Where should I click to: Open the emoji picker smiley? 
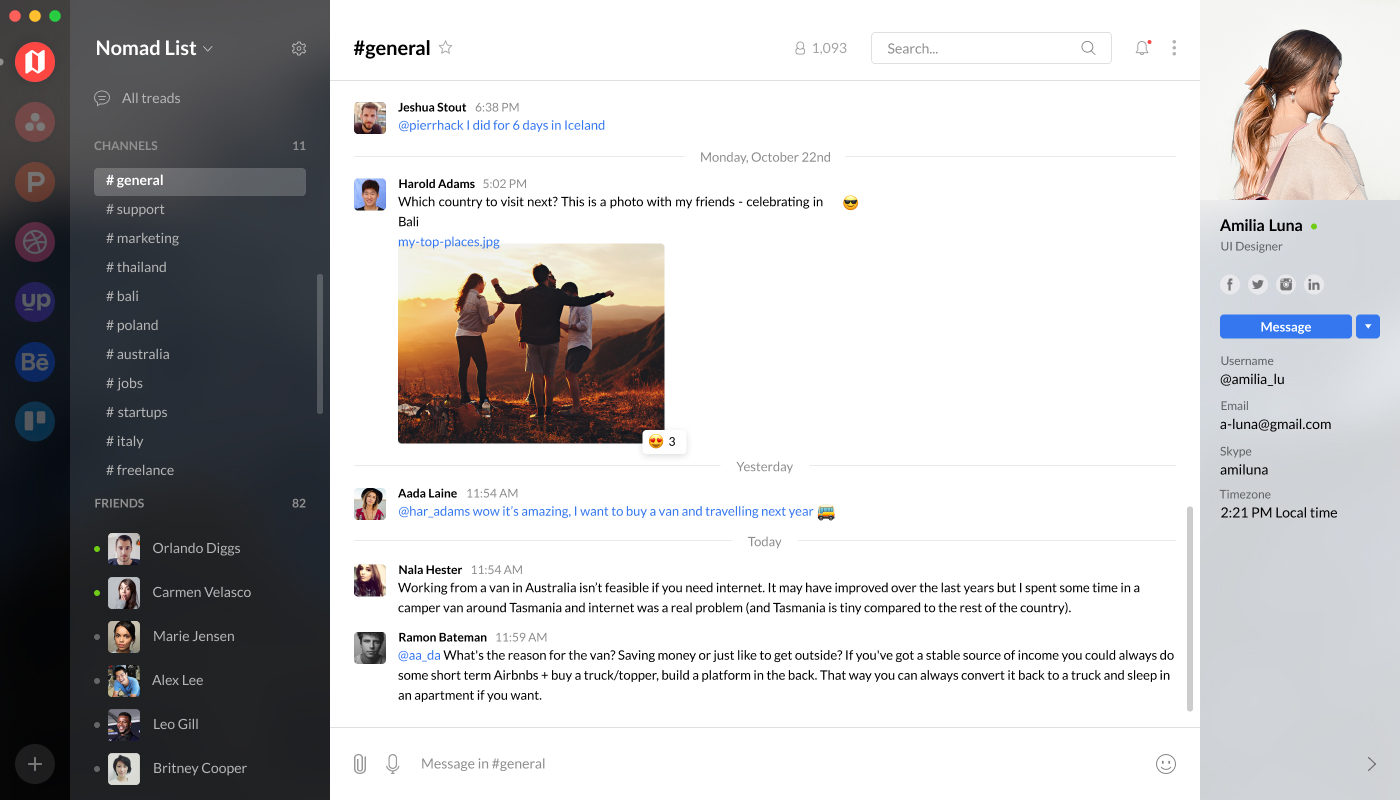(1166, 764)
